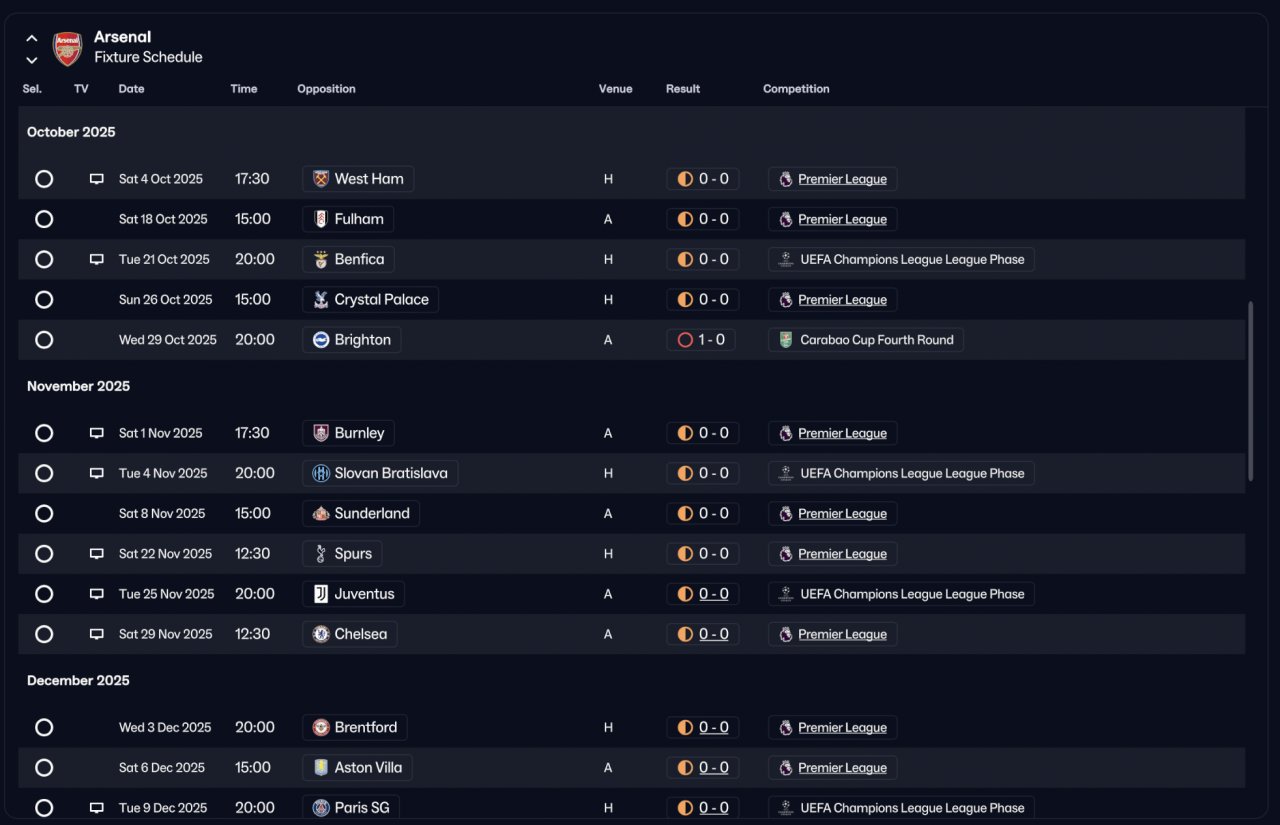Image resolution: width=1280 pixels, height=825 pixels.
Task: Click the down chevron beside Arsenal crest
Action: pyautogui.click(x=32, y=60)
